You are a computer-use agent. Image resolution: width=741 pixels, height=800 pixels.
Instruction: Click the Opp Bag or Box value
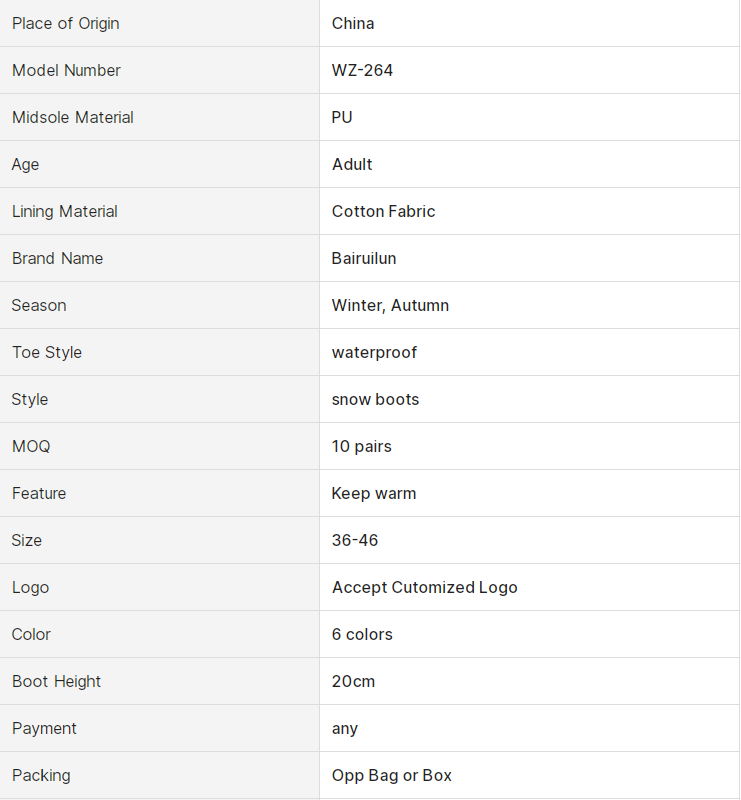click(x=391, y=775)
